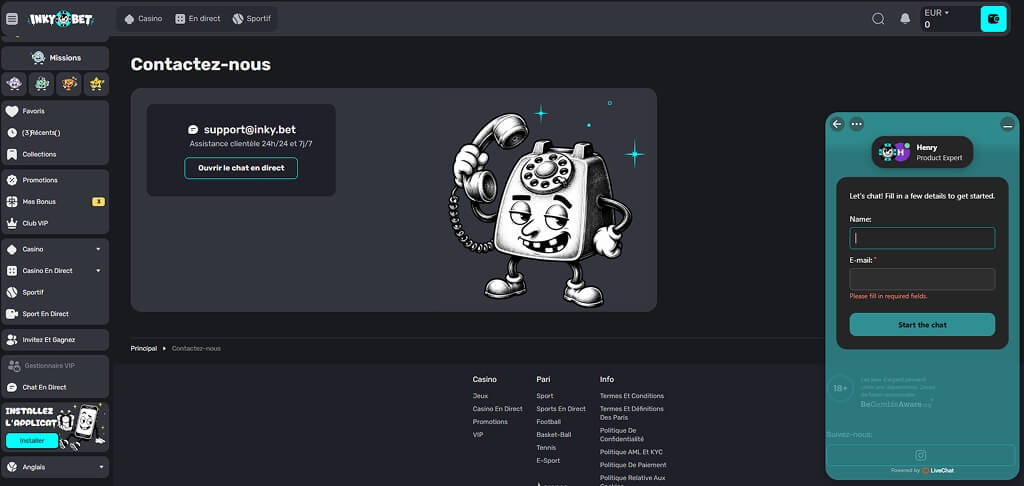
Task: Open the Anglais language dropdown
Action: pos(55,467)
